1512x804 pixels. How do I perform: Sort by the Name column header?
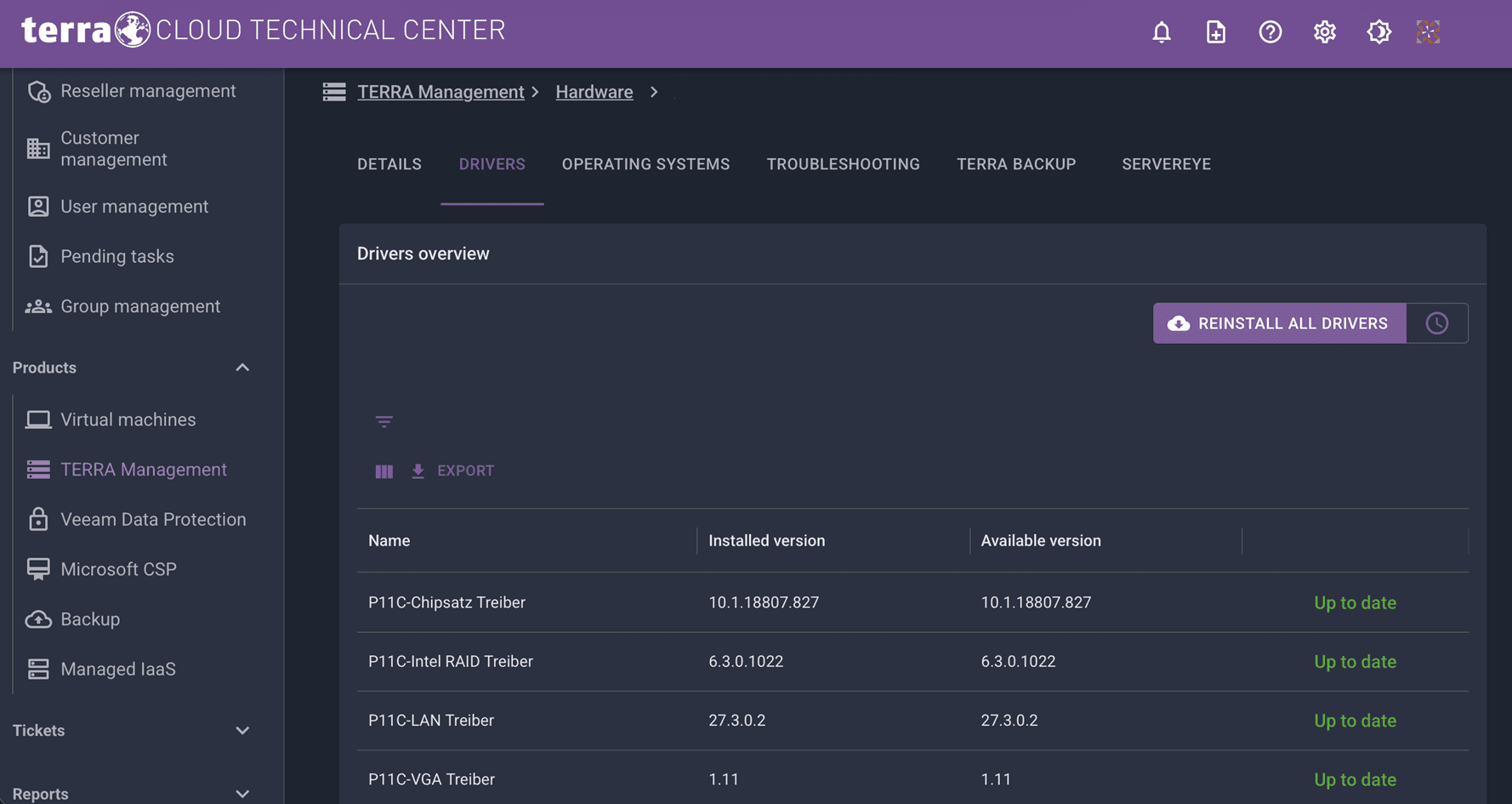(389, 541)
